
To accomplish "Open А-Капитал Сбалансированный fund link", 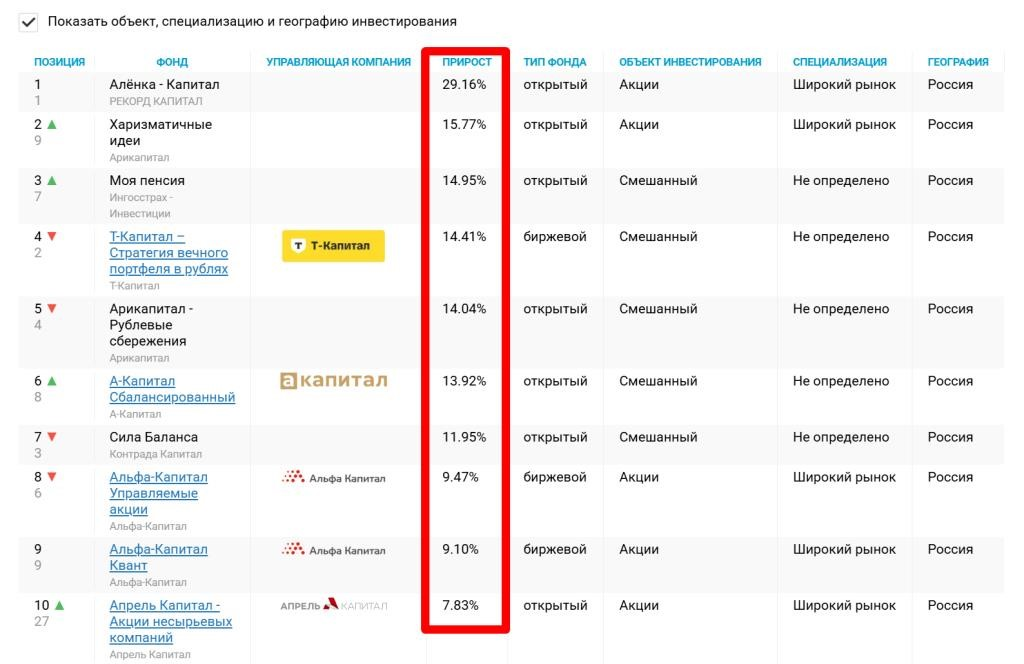I will 172,389.
